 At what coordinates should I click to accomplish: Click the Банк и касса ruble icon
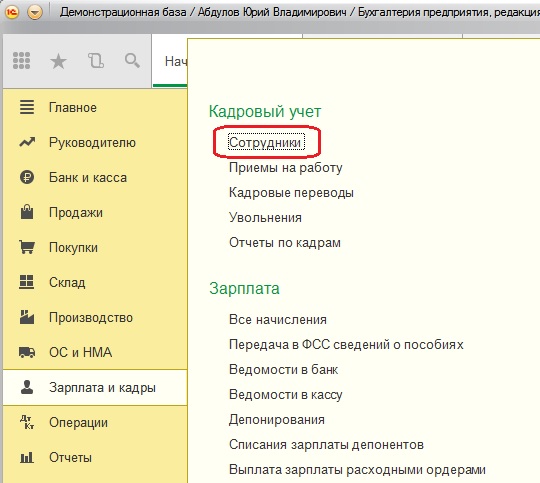tap(27, 177)
